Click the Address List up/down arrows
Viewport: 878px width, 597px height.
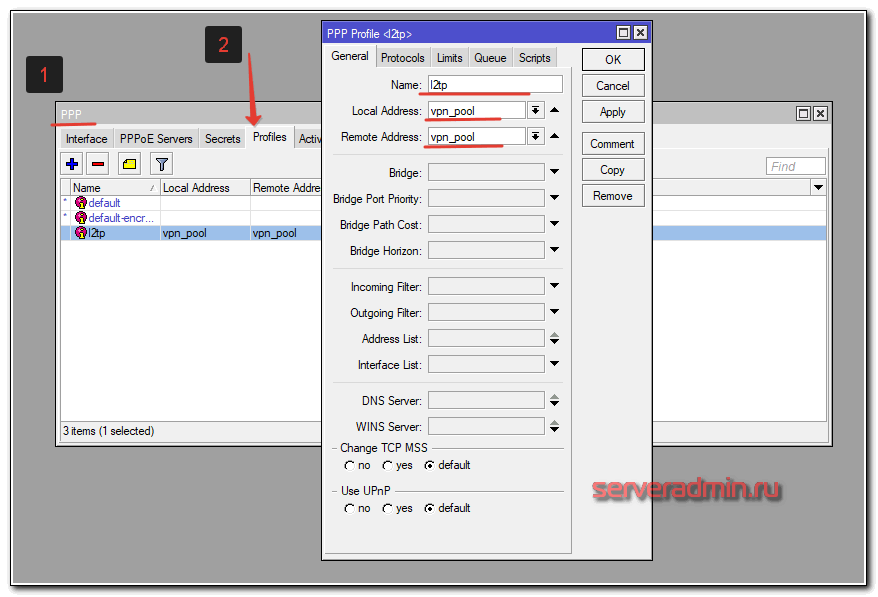[x=554, y=338]
